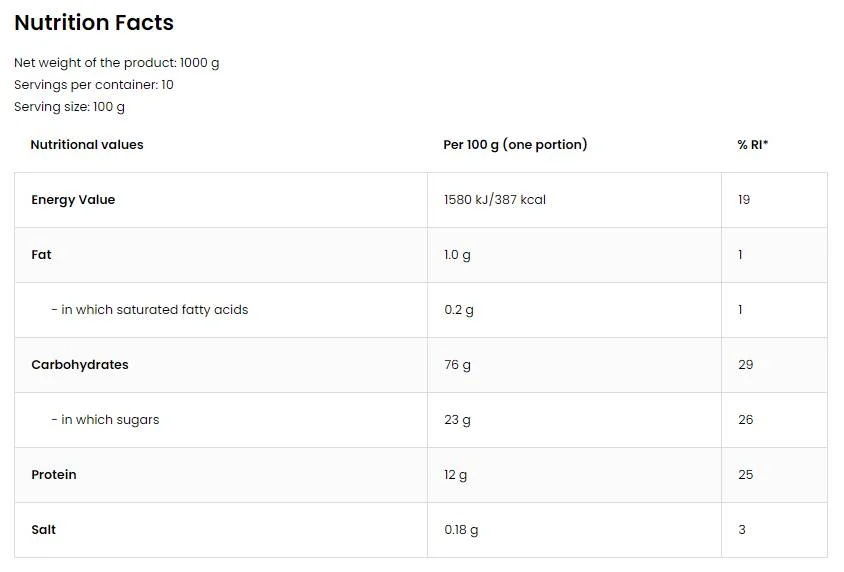This screenshot has height=572, width=844.
Task: Click the 0.2 g saturated fat value
Action: point(459,310)
